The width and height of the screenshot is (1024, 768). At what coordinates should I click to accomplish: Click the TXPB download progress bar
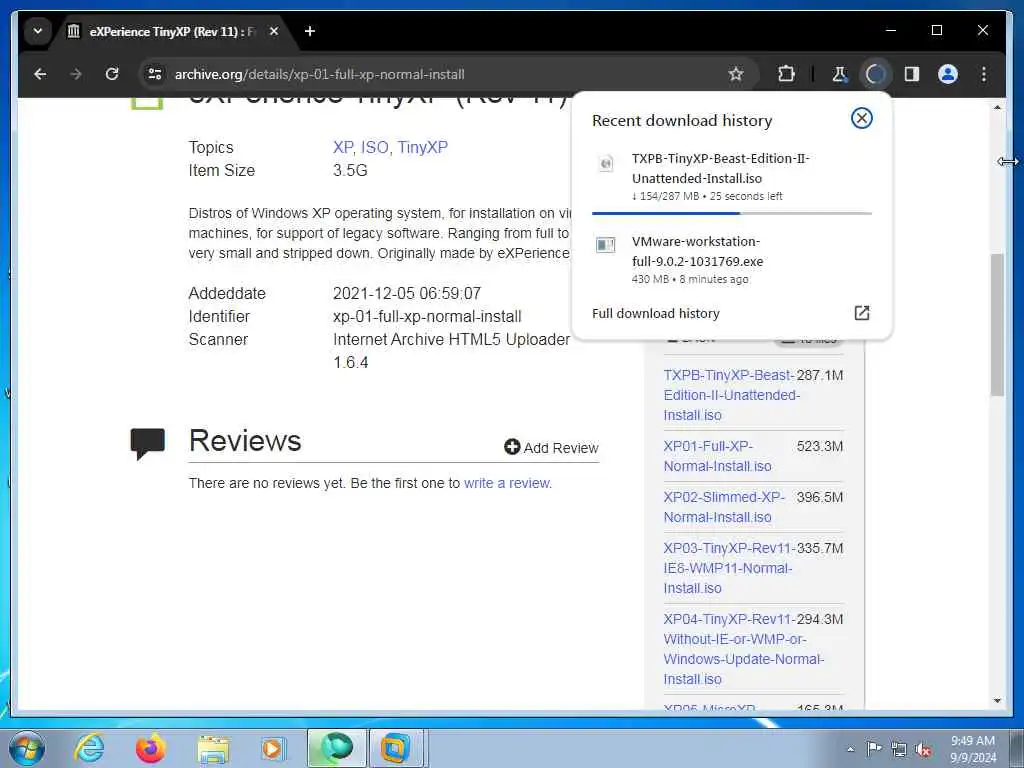[731, 213]
